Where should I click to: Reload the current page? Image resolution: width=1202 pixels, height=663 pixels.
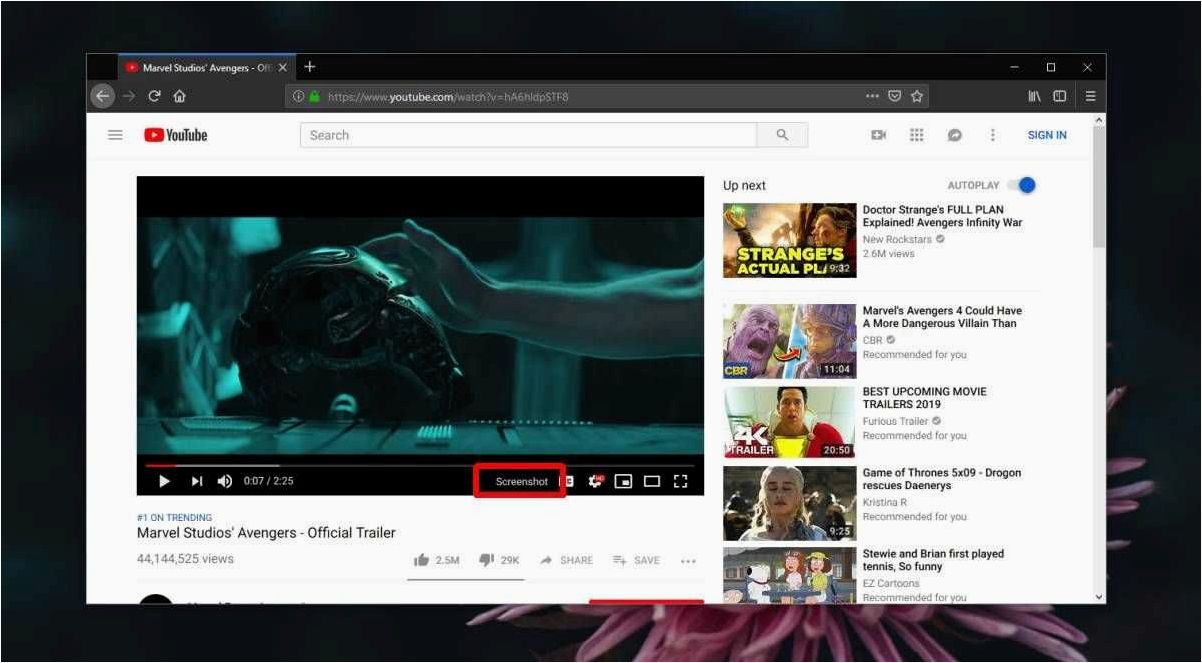(155, 96)
